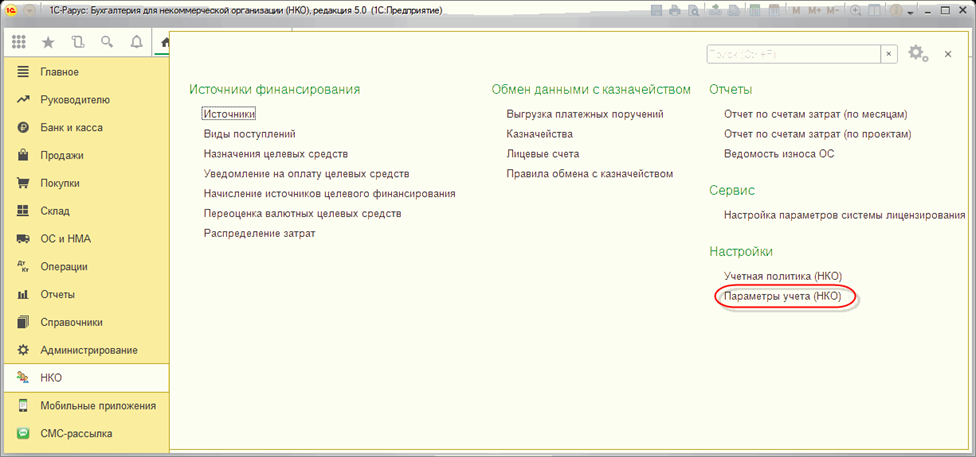Open the Администрирование section
The height and width of the screenshot is (457, 976).
(85, 350)
